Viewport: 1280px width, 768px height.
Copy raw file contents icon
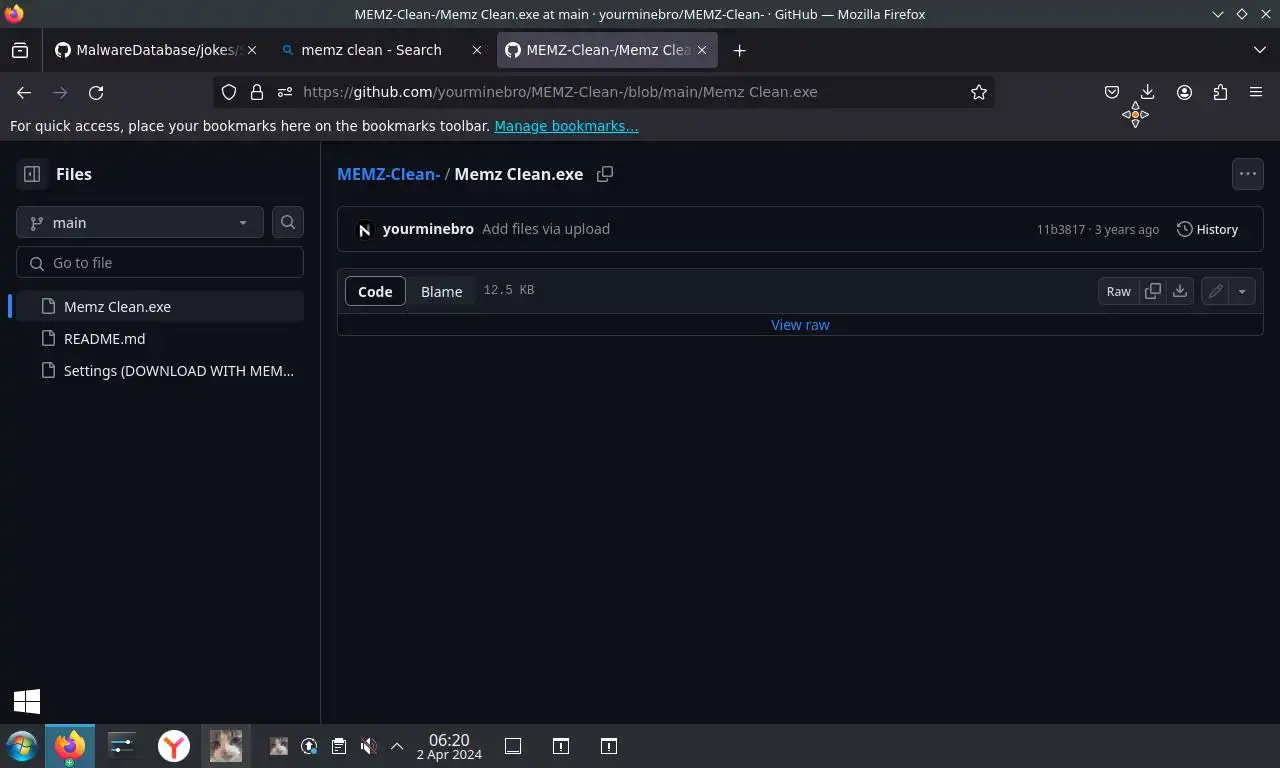coord(1153,291)
